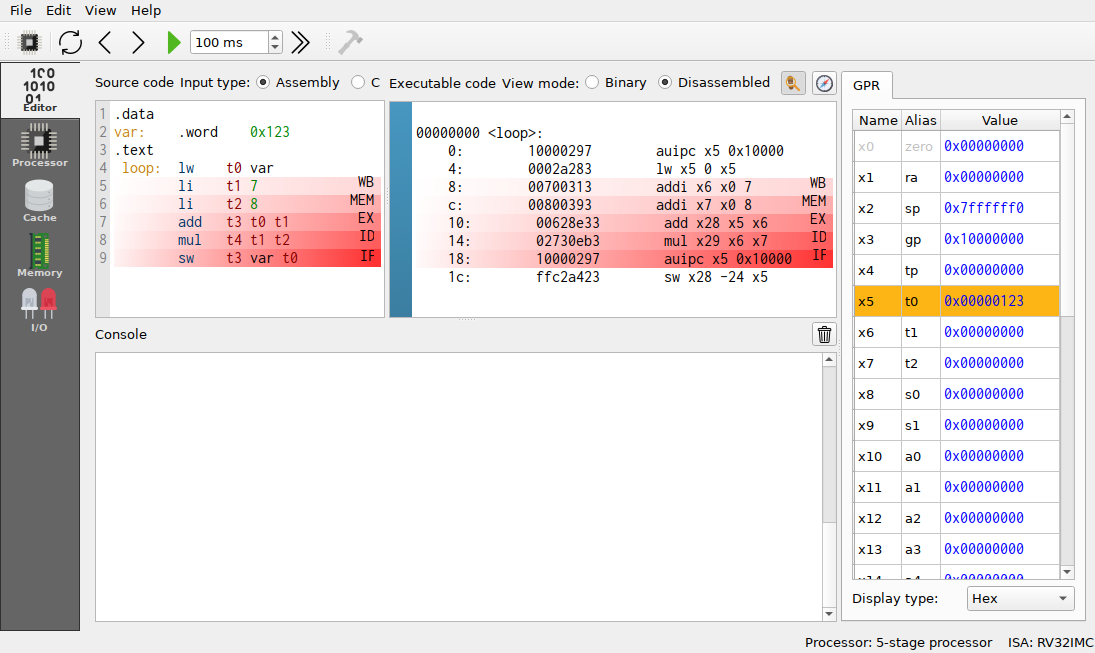Start auto-clocking with the green play button
Screen dimensions: 1095x653
174,43
